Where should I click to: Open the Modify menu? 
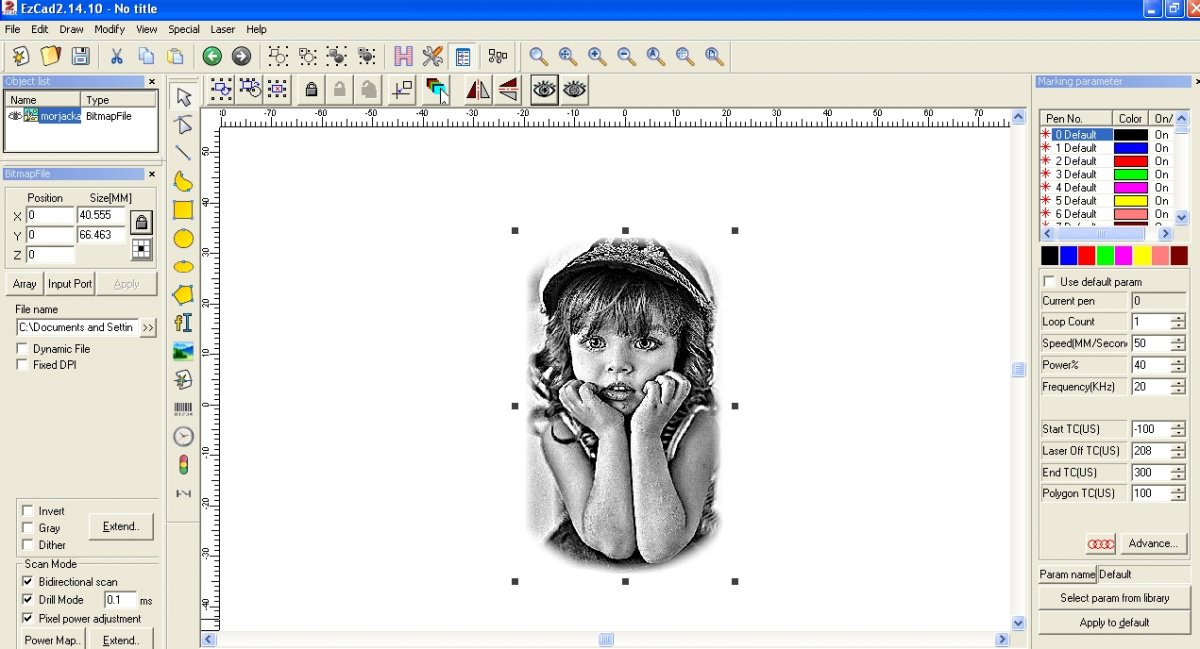point(109,30)
